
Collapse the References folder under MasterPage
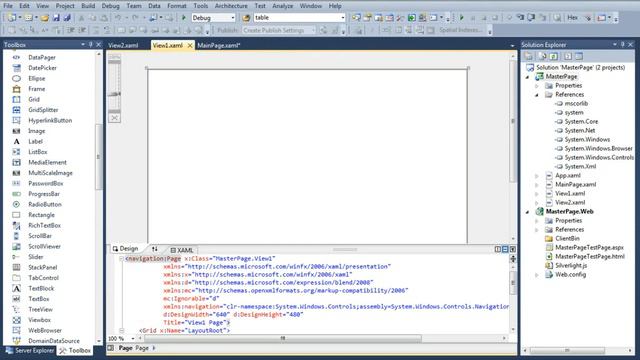point(537,95)
